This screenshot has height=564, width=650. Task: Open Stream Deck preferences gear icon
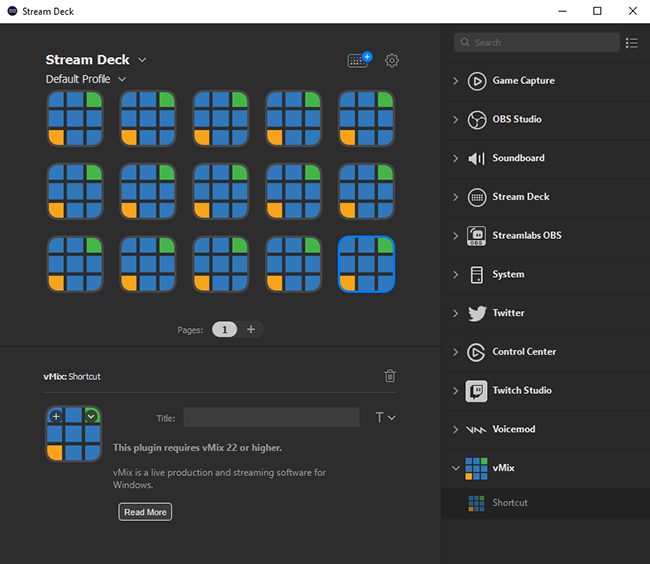click(x=392, y=61)
